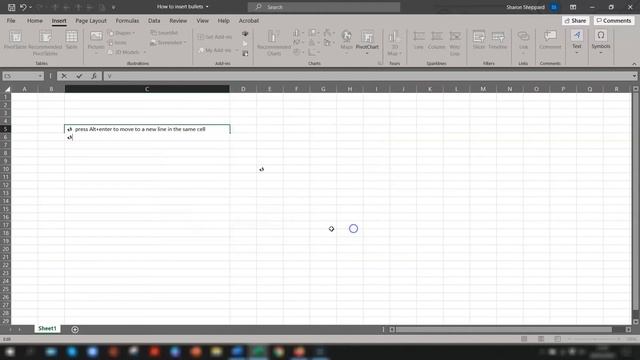Image resolution: width=640 pixels, height=360 pixels.
Task: Collapse the ribbon with the chevron
Action: point(634,64)
